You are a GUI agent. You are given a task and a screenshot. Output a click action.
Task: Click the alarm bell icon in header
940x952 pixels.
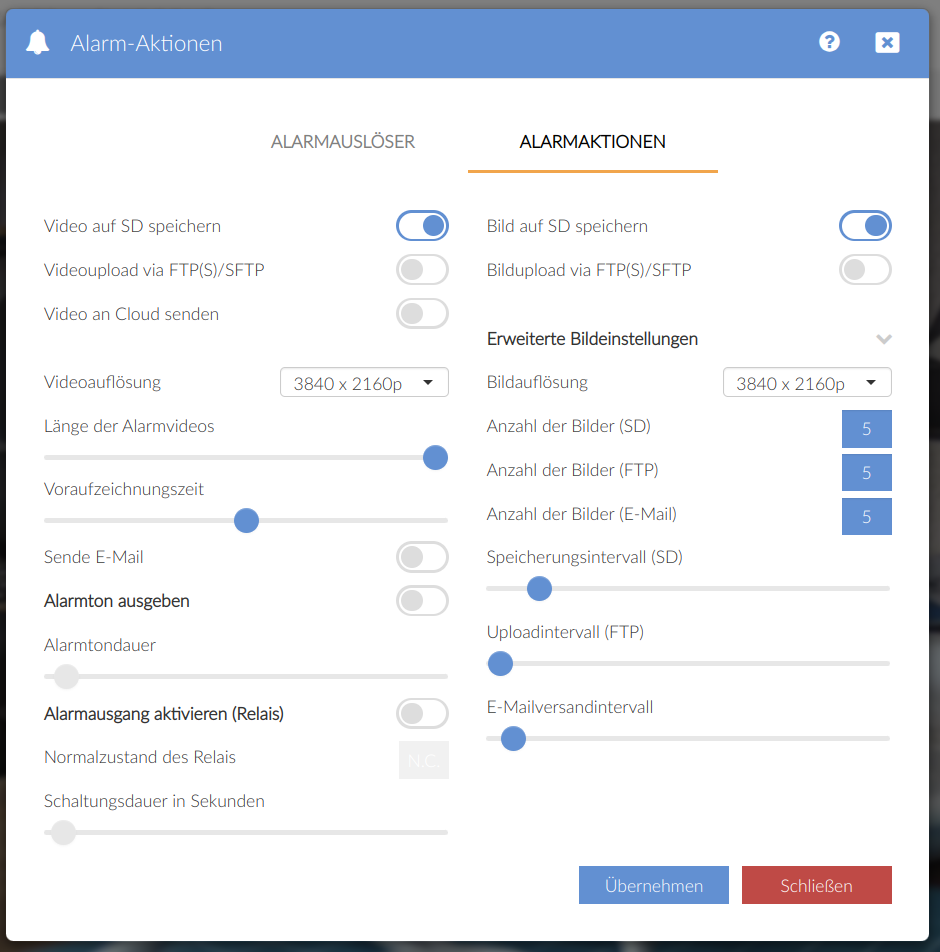pos(38,43)
